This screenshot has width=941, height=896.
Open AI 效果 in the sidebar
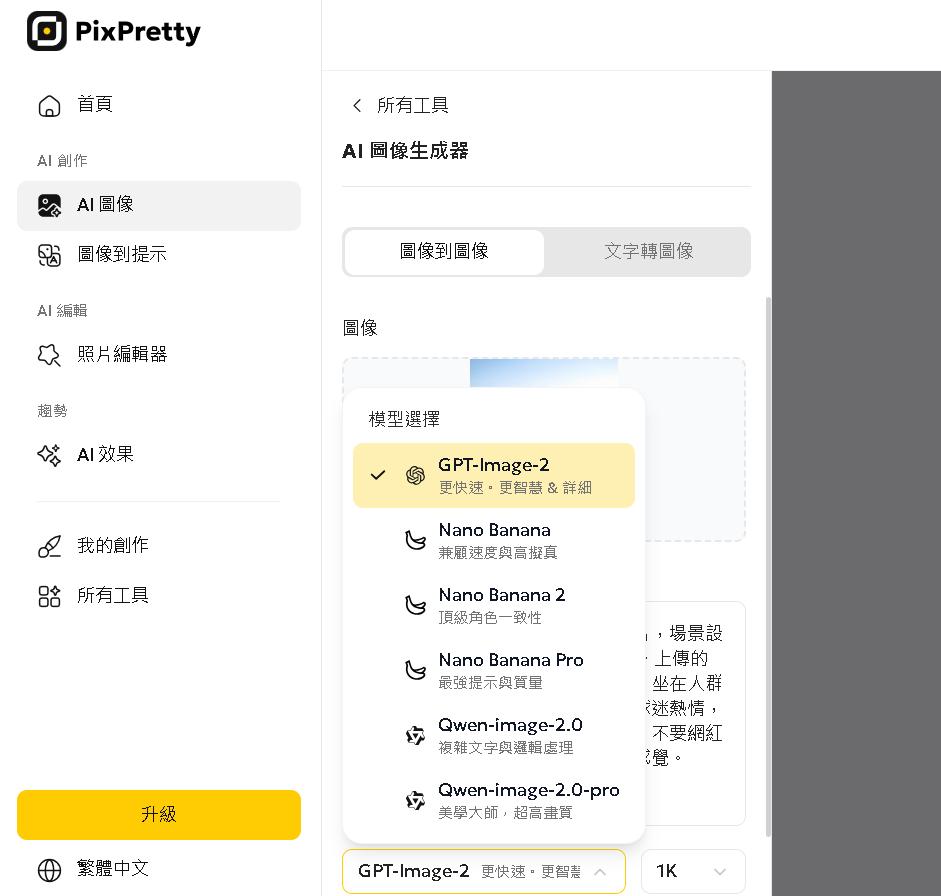coord(158,455)
